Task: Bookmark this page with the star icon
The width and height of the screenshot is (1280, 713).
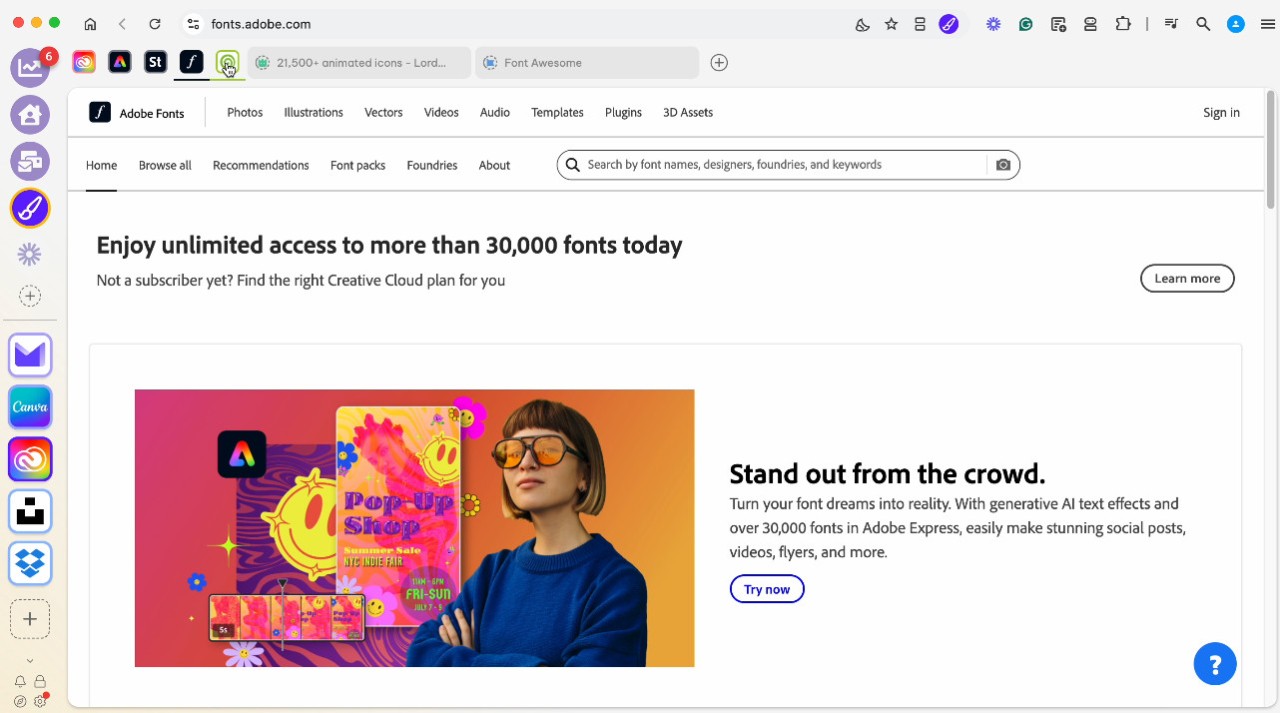Action: click(x=891, y=24)
